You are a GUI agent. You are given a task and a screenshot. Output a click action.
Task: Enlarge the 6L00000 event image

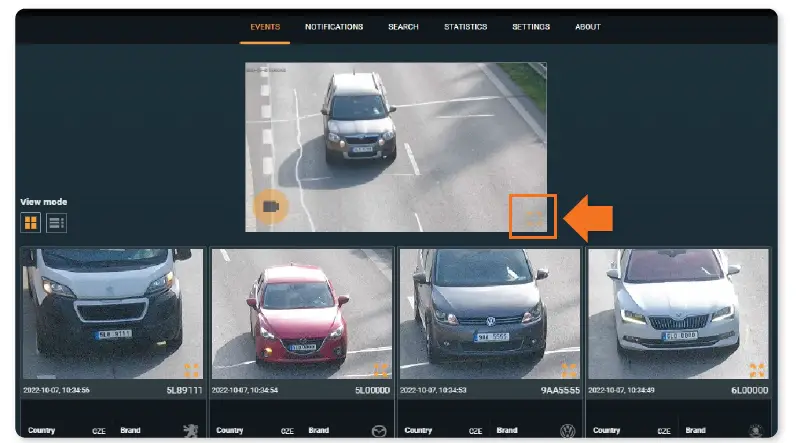click(757, 370)
